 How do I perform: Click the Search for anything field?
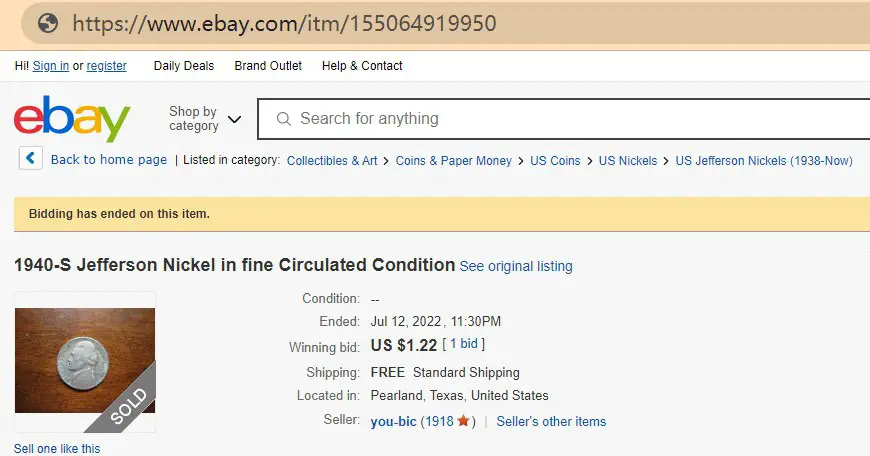pyautogui.click(x=564, y=119)
